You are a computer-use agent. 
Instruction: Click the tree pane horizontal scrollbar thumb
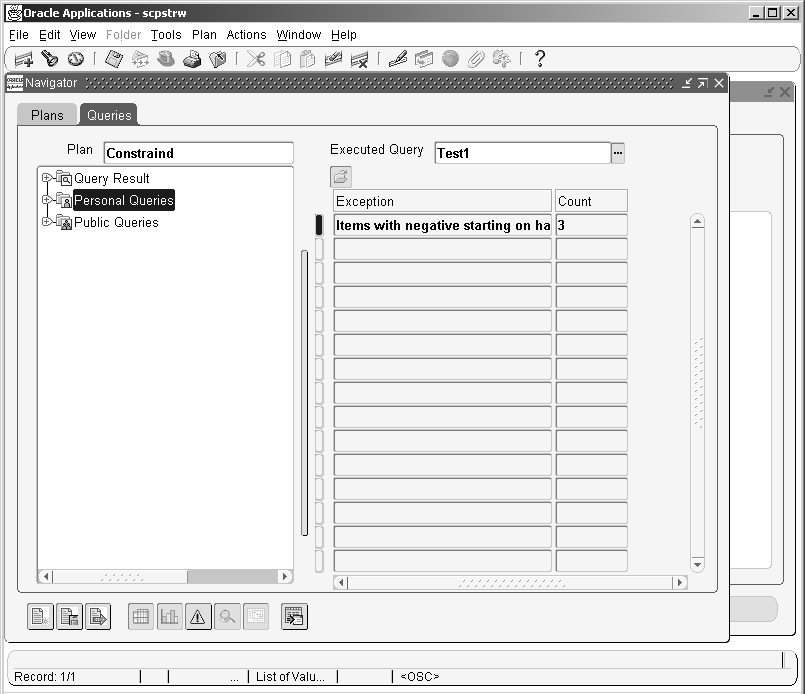[121, 576]
